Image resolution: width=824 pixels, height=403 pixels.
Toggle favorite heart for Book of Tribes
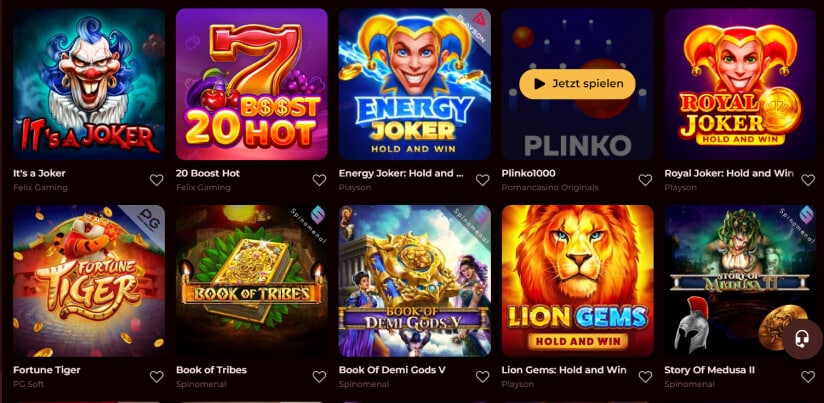(320, 377)
